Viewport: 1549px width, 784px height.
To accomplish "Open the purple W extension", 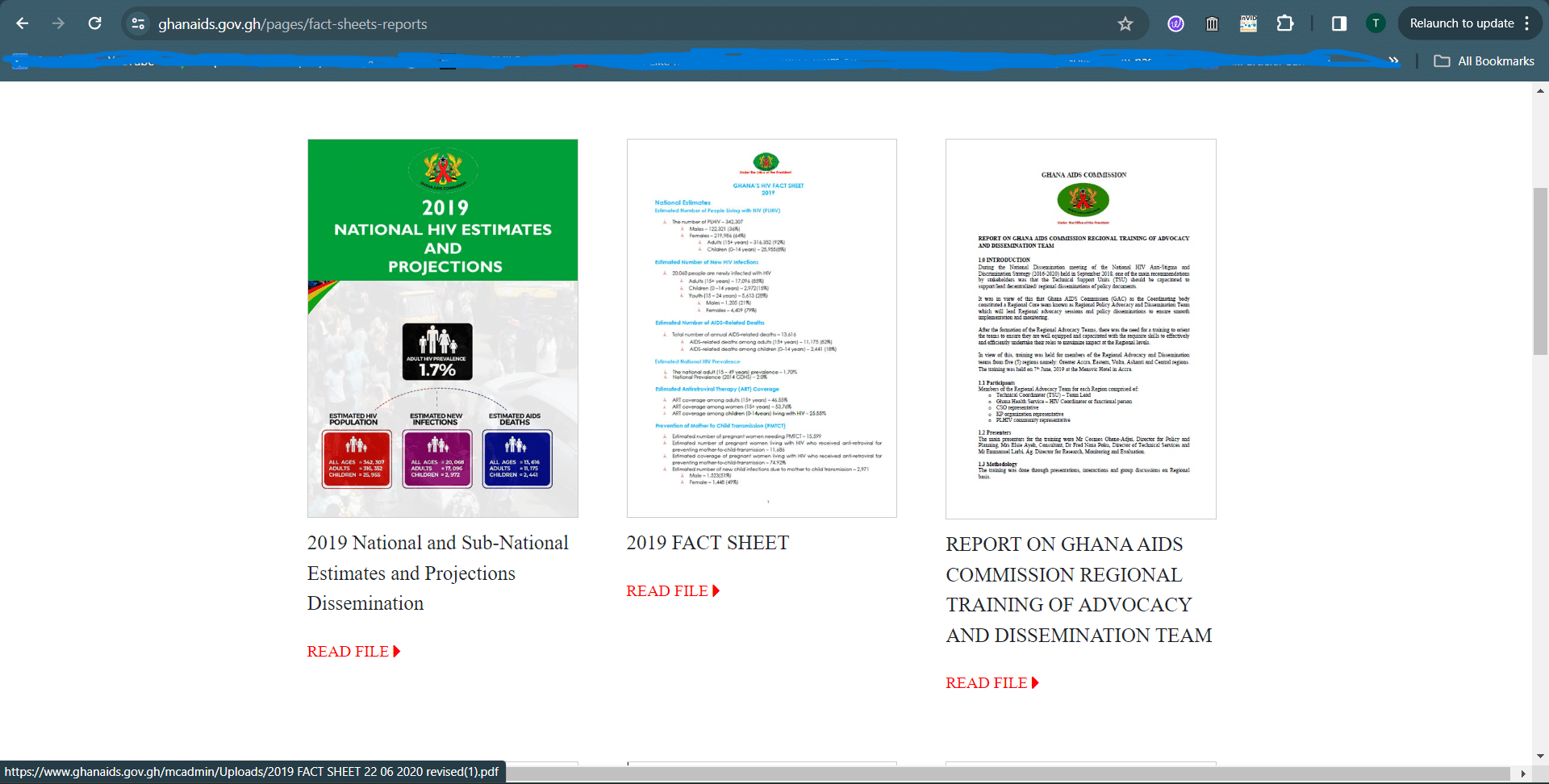I will pos(1175,23).
